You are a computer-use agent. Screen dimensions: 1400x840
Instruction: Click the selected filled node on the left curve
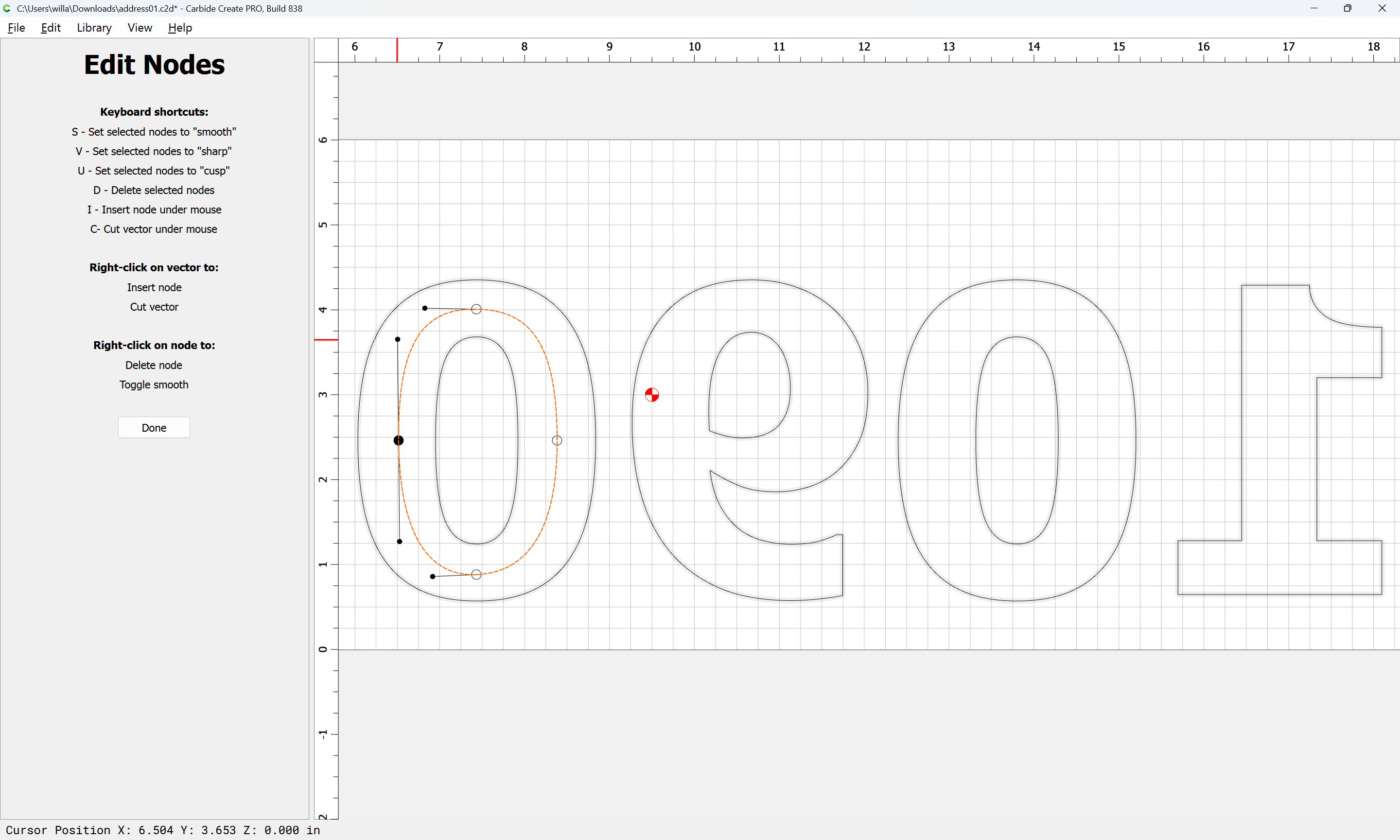[399, 440]
